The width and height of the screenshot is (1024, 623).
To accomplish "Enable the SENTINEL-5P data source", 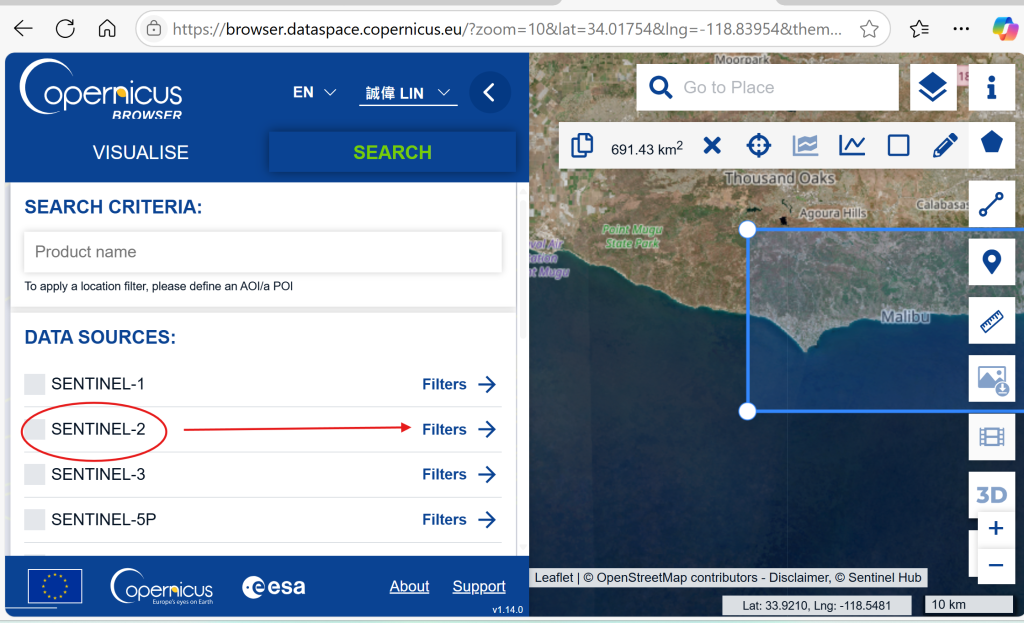I will coord(35,519).
